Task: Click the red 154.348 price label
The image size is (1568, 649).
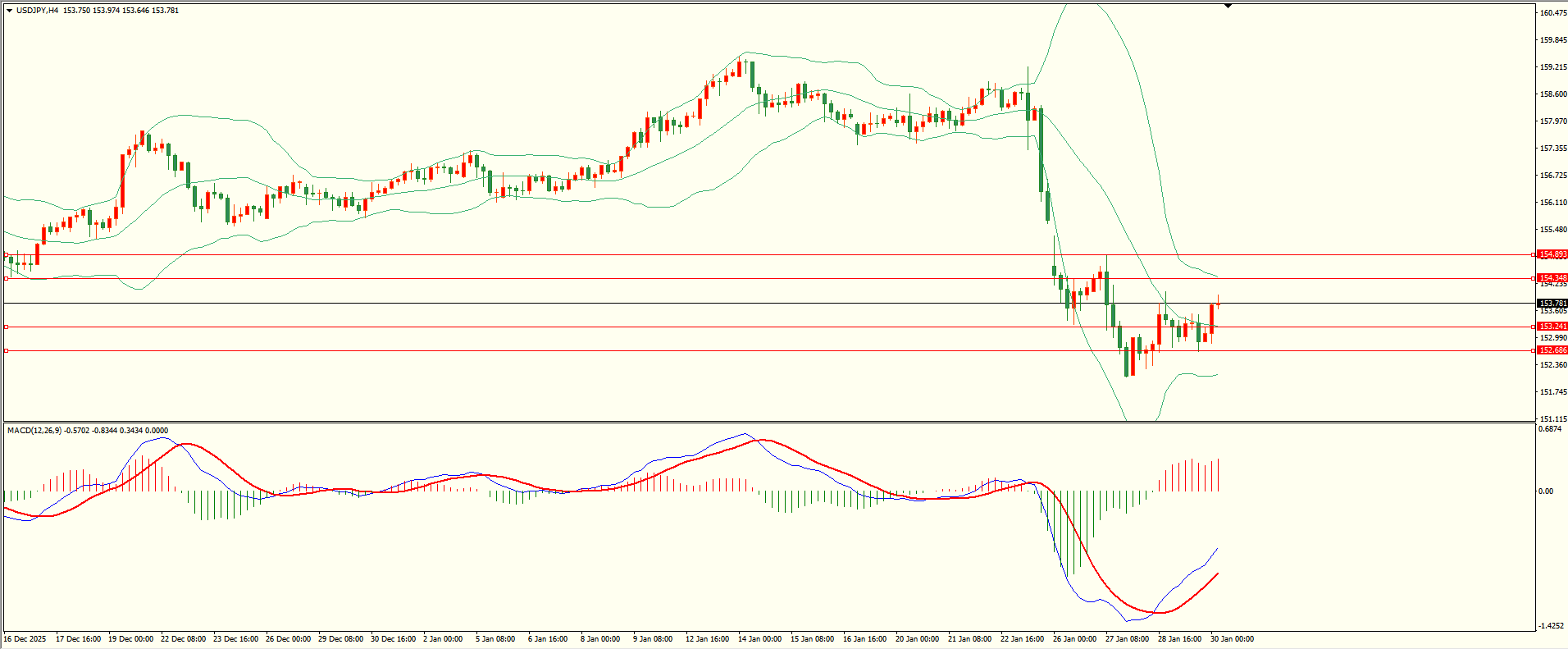Action: click(1552, 278)
